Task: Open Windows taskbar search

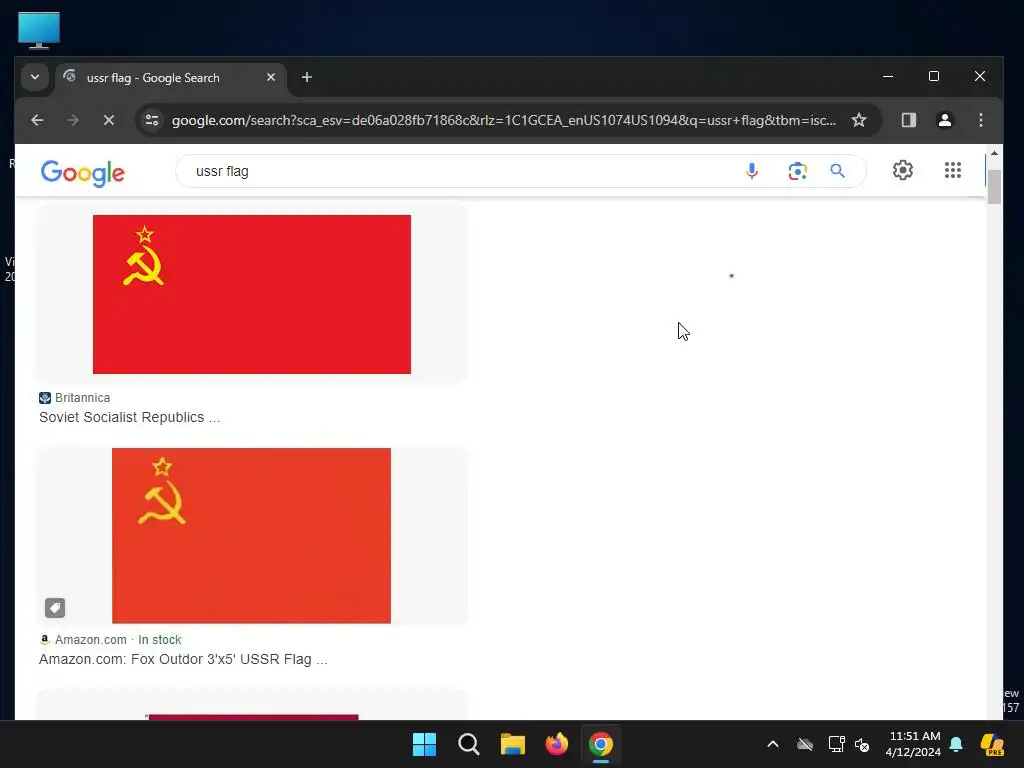Action: [x=468, y=744]
